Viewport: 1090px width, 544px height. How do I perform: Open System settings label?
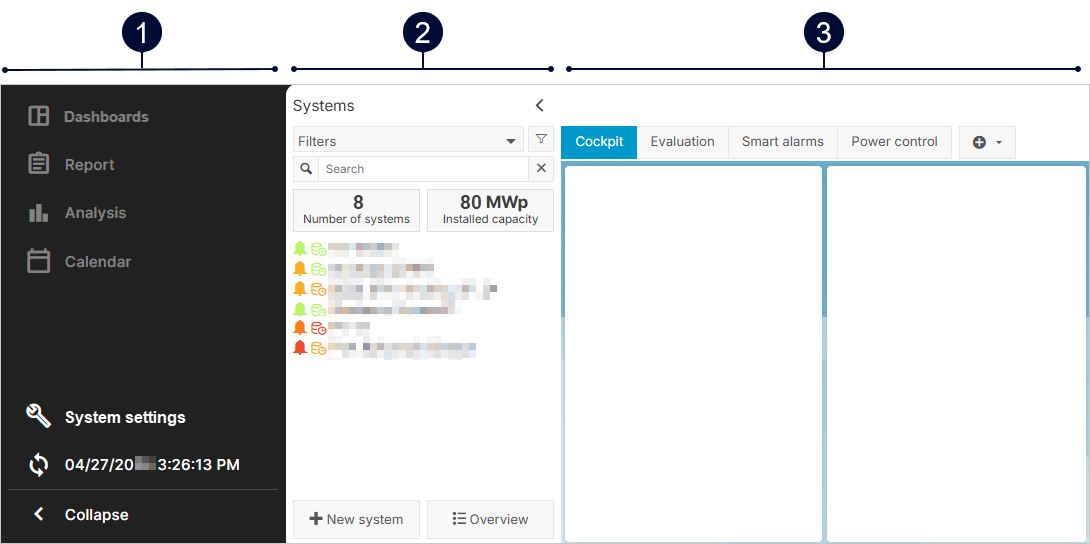tap(125, 418)
